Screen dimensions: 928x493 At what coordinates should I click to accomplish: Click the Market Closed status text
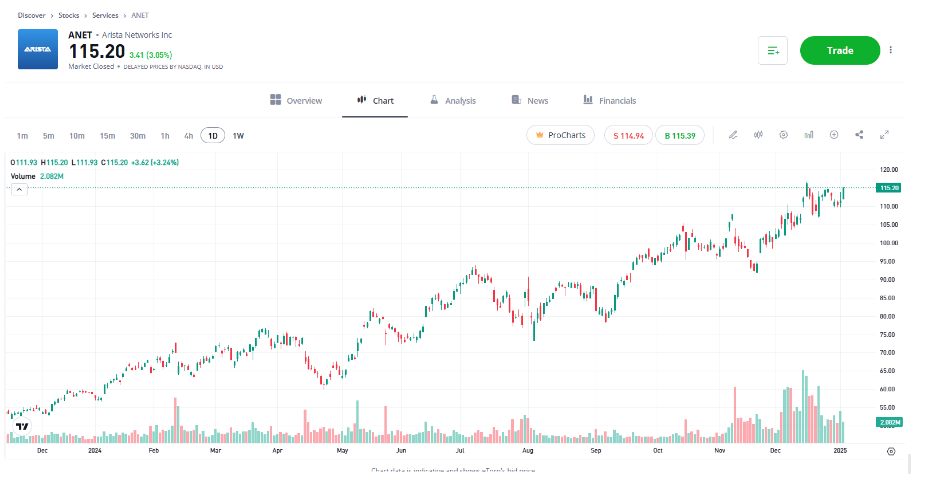coord(91,66)
